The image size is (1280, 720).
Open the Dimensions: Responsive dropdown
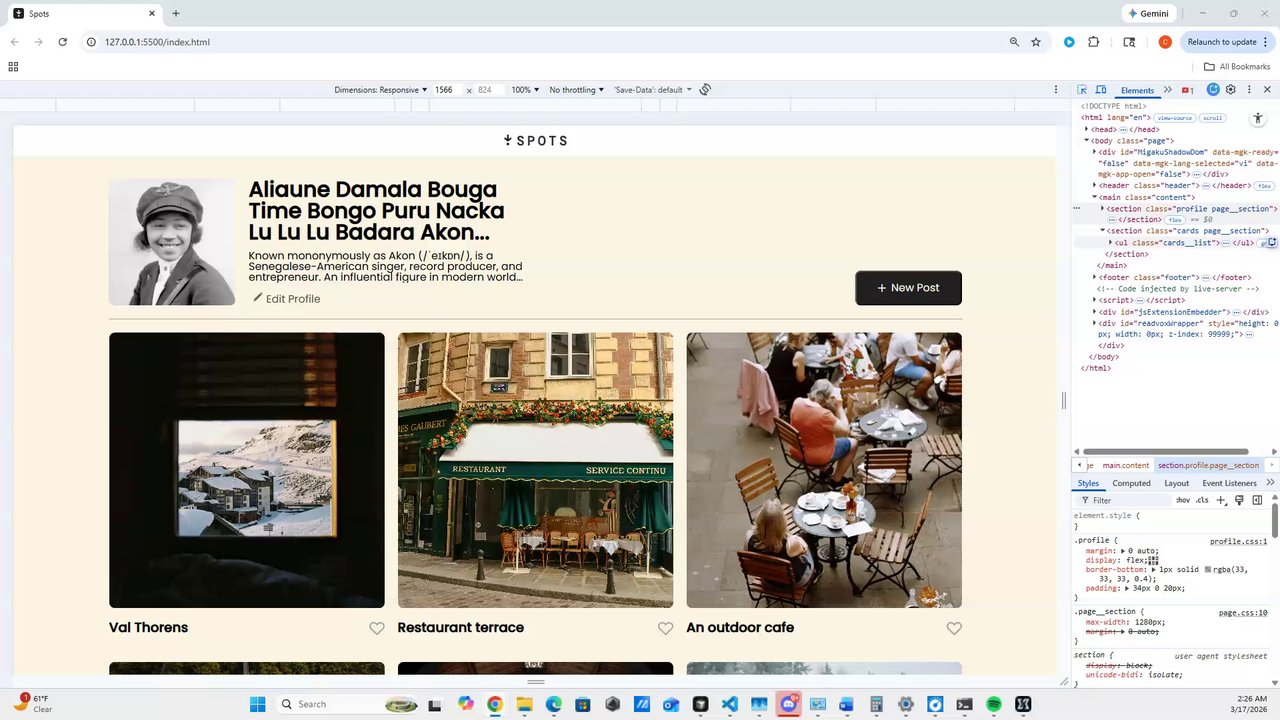click(381, 90)
